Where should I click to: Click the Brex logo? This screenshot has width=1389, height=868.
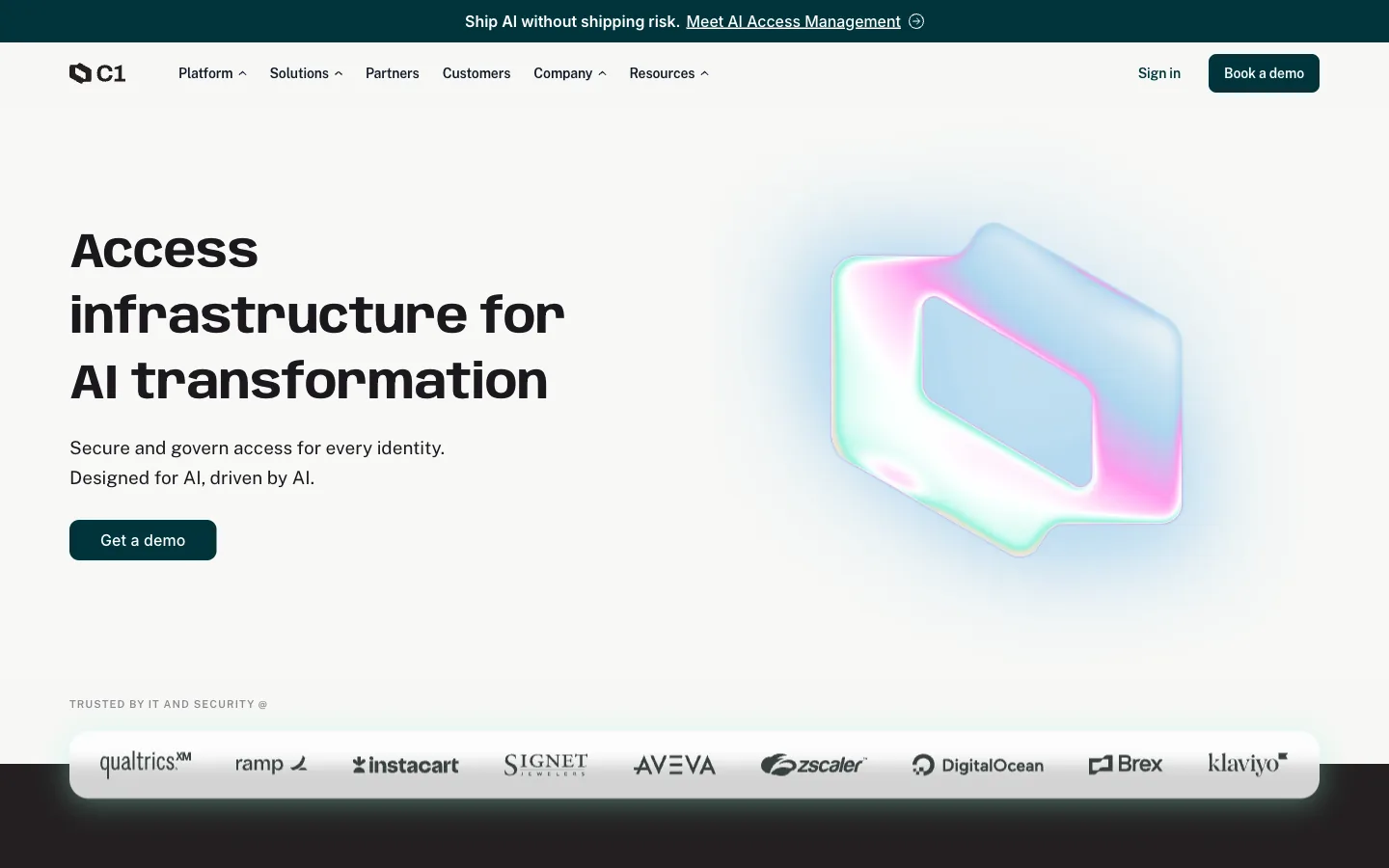coord(1126,765)
